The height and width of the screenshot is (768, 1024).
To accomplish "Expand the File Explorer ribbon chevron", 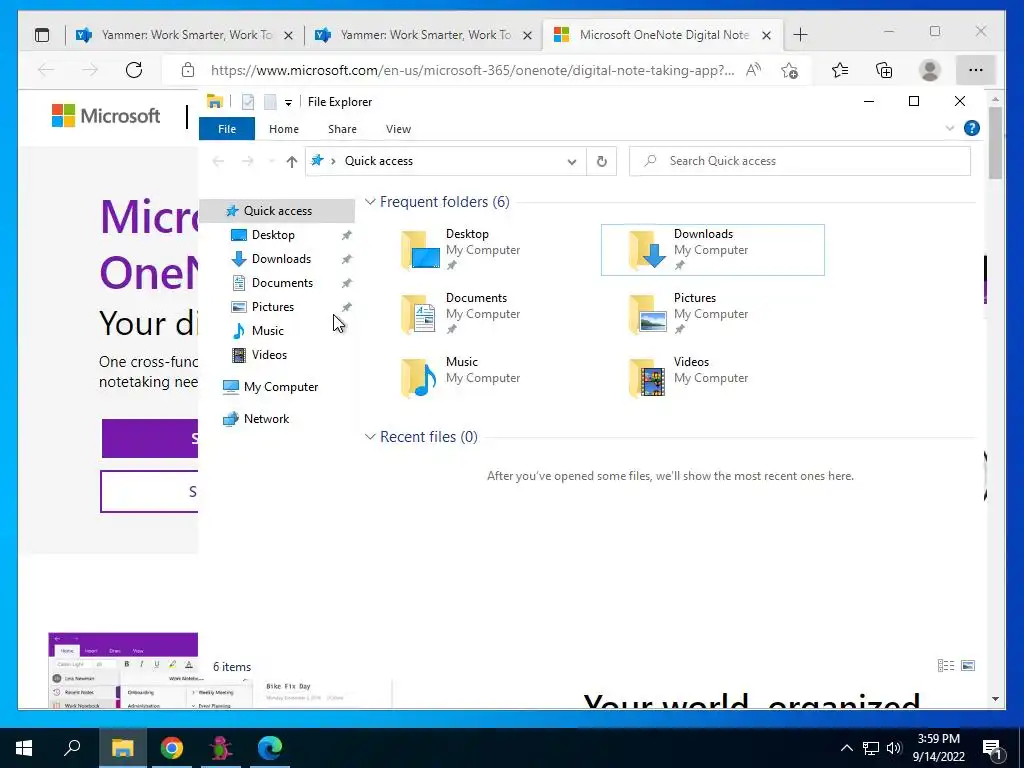I will 950,128.
